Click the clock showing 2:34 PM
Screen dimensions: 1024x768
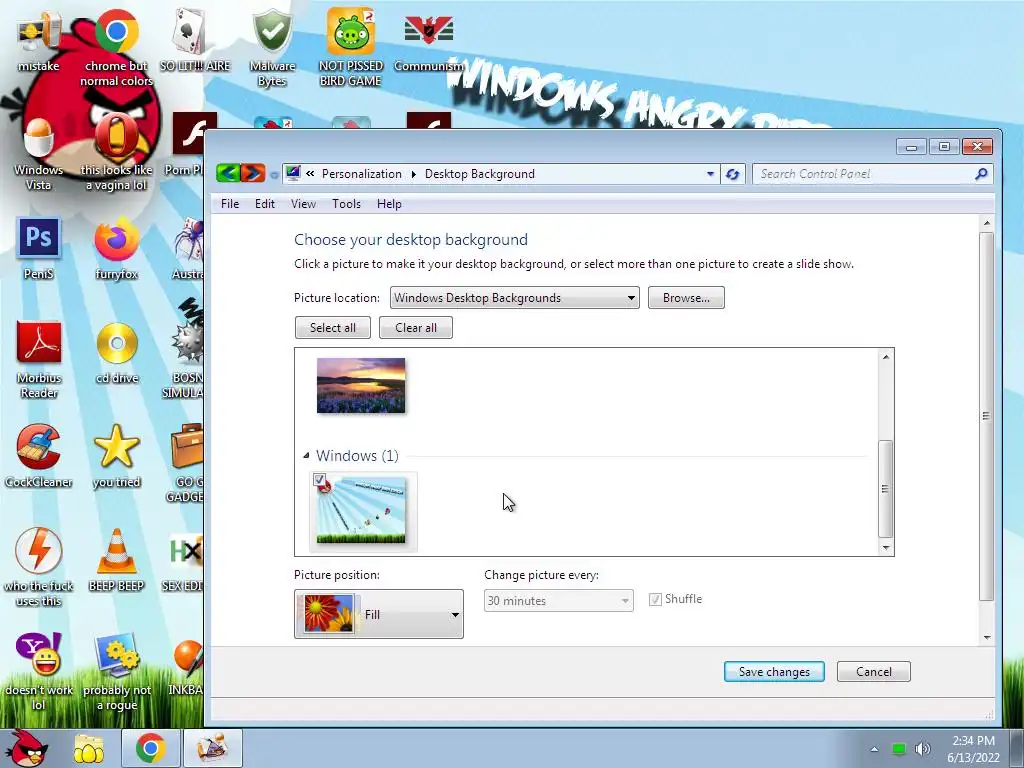click(973, 741)
